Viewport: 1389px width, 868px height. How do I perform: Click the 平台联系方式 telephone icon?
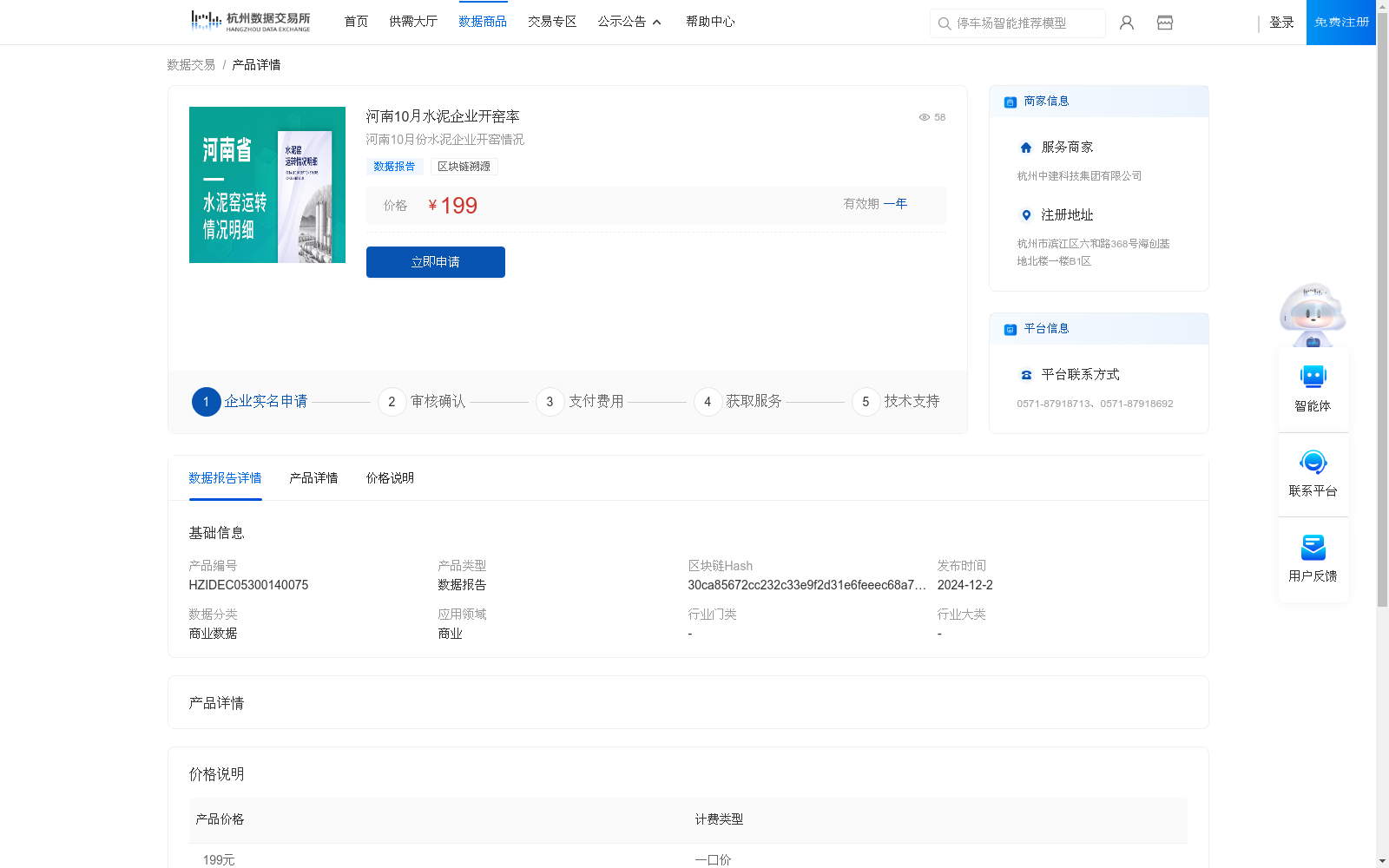coord(1026,375)
